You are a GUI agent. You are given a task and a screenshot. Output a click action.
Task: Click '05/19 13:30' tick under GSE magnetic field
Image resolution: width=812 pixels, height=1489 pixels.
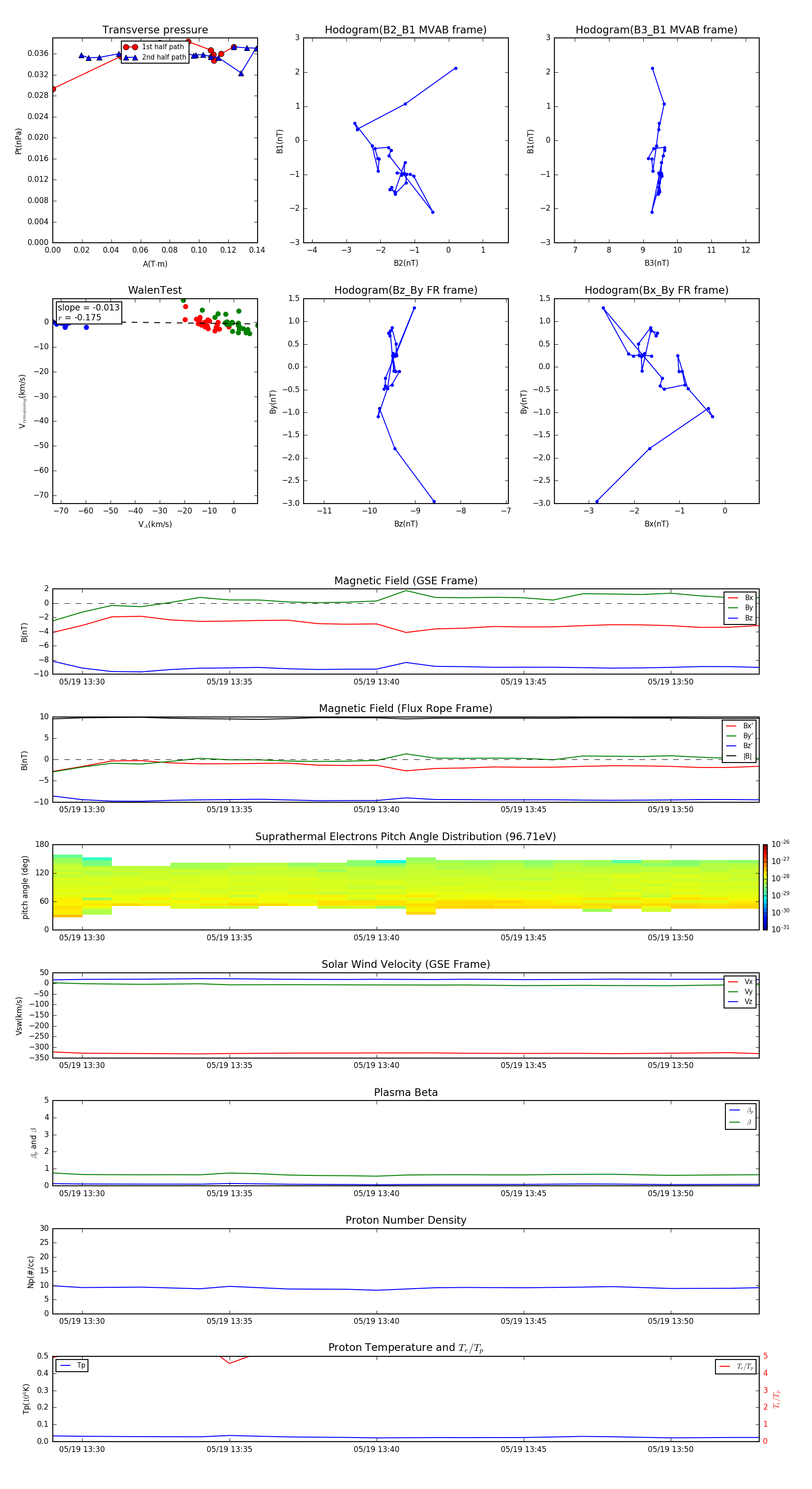[x=82, y=681]
